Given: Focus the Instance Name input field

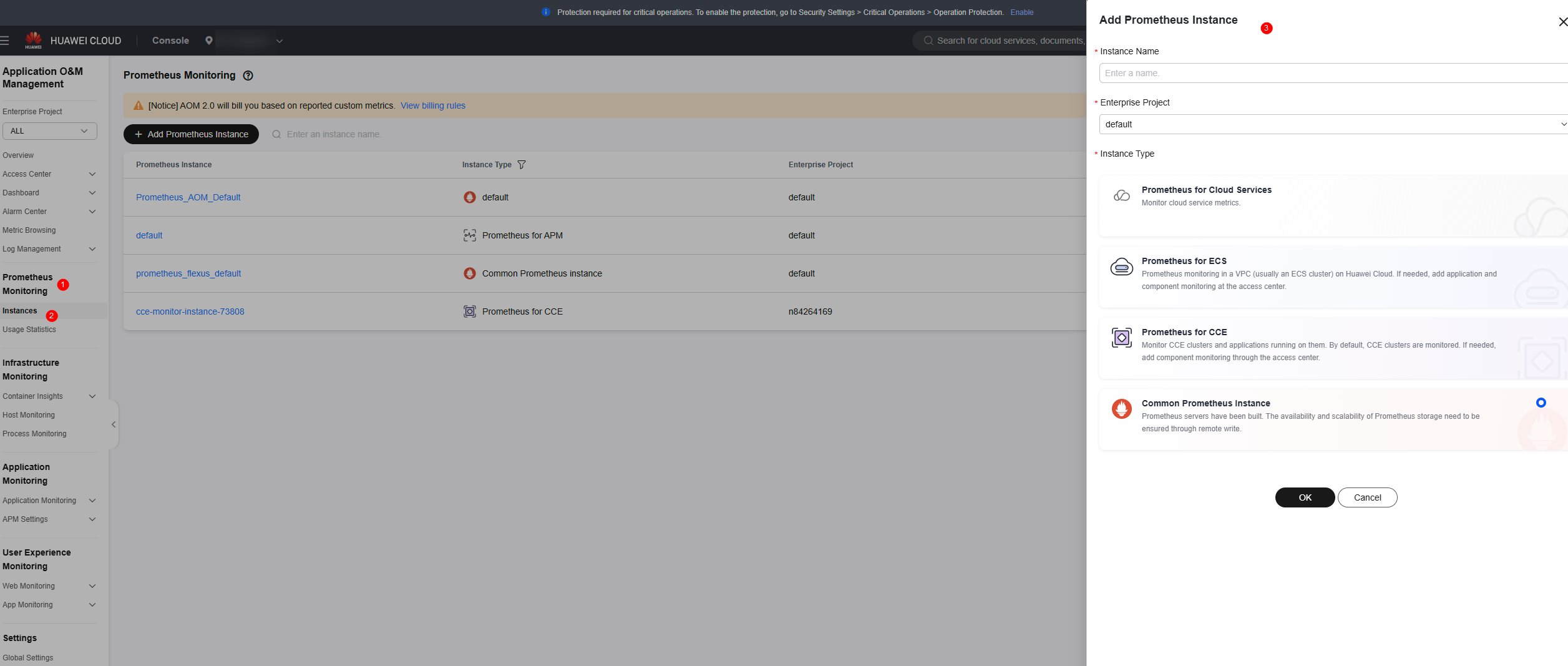Looking at the screenshot, I should pyautogui.click(x=1333, y=73).
